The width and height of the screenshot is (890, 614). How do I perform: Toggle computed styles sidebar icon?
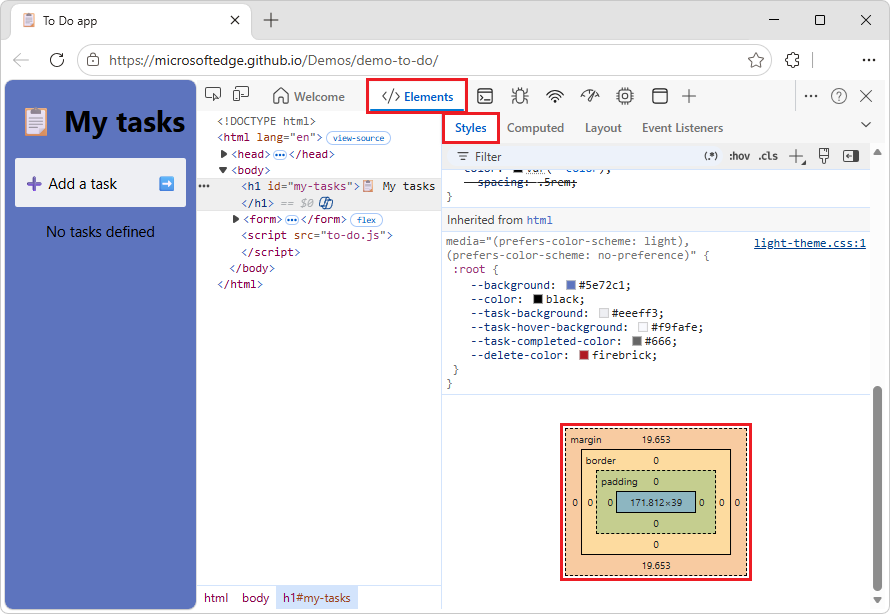pos(851,156)
